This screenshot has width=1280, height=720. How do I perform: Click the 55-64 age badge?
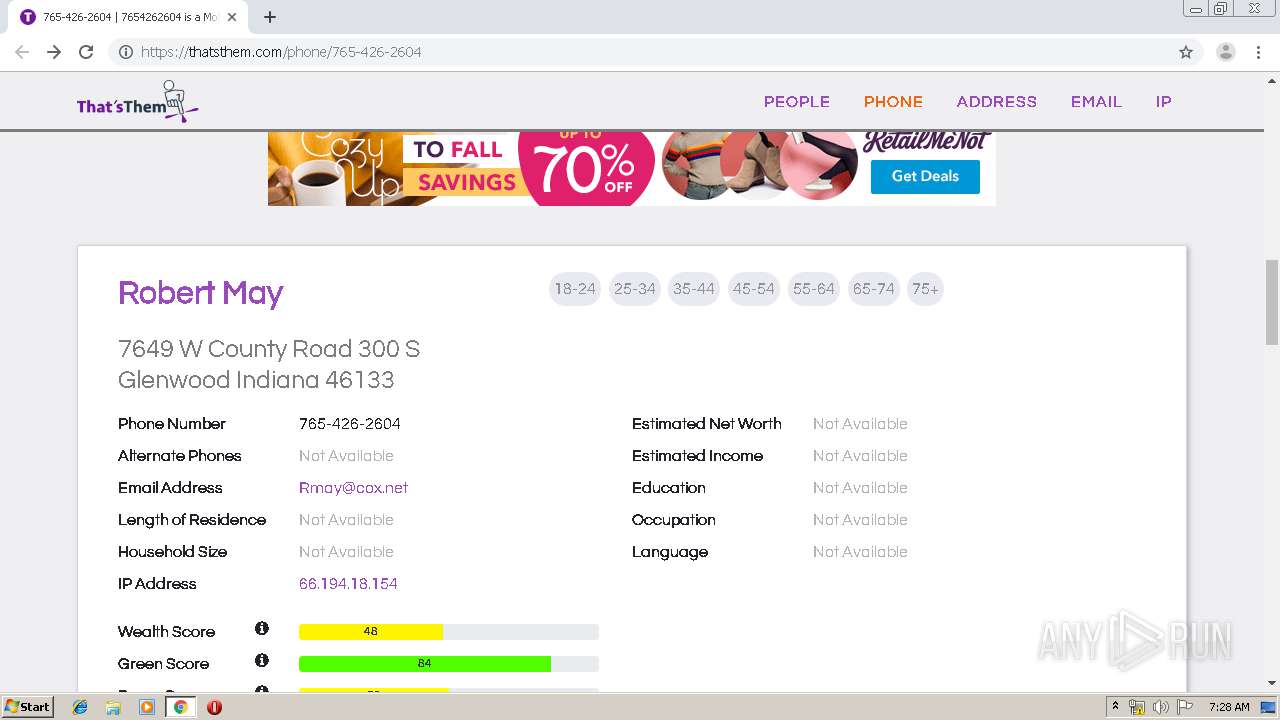click(814, 289)
